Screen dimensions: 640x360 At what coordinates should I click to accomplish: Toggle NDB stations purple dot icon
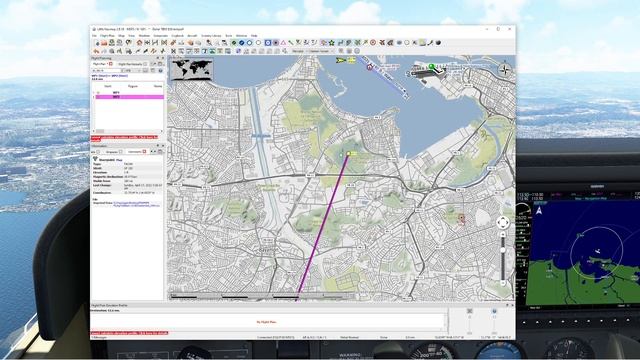pos(276,43)
